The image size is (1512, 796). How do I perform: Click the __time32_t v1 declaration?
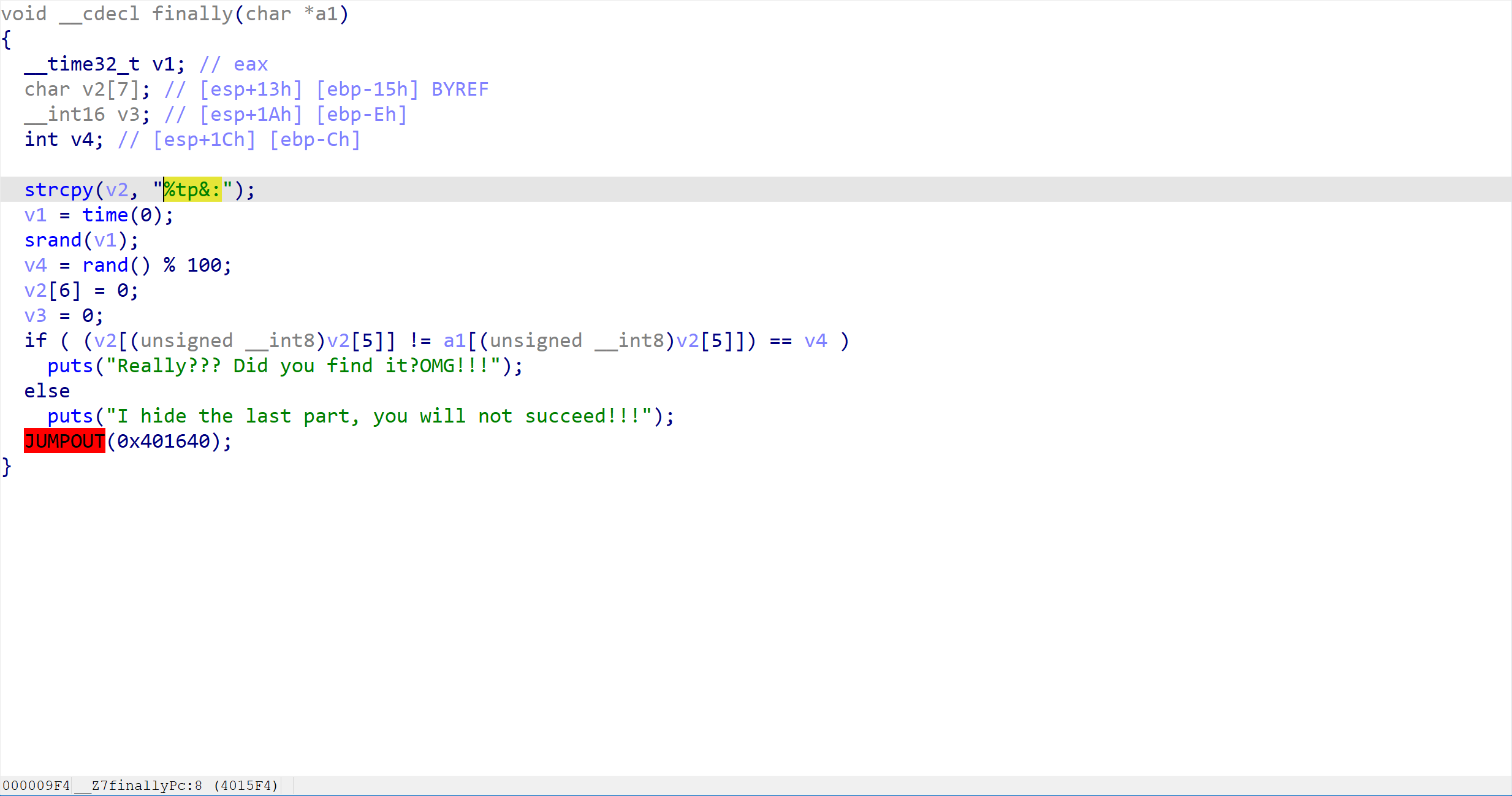pyautogui.click(x=104, y=64)
